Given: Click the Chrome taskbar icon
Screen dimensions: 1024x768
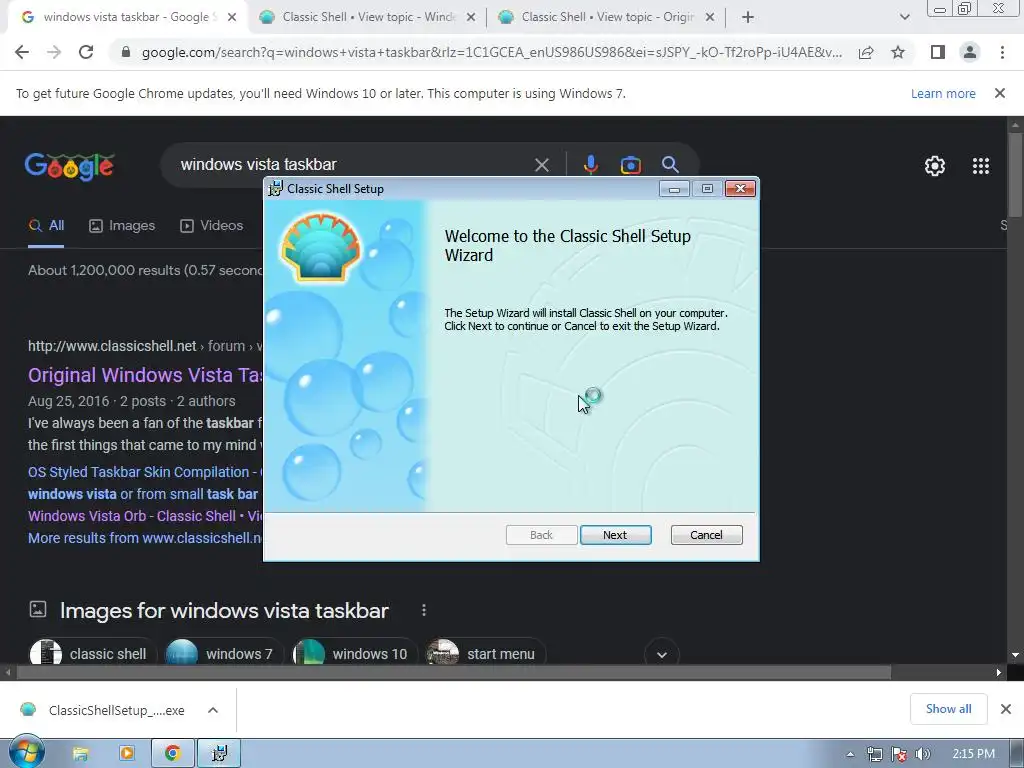Looking at the screenshot, I should click(172, 754).
